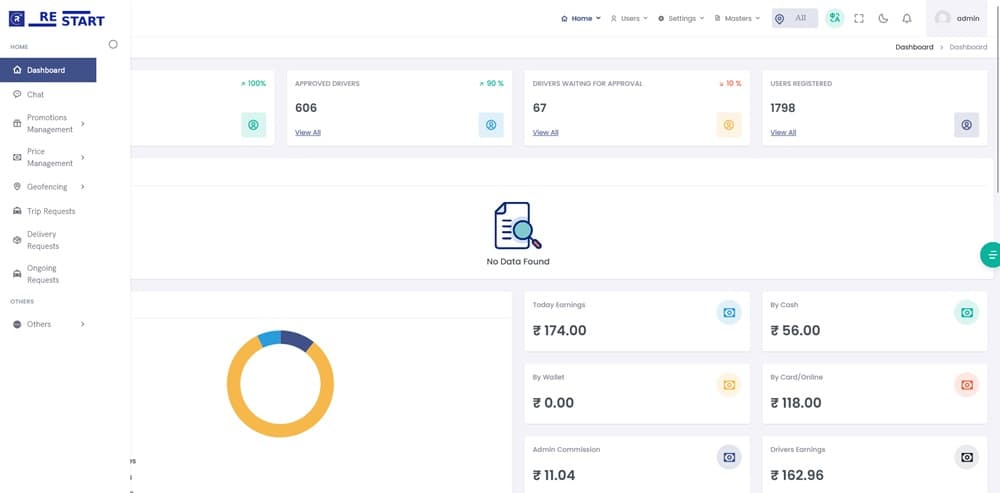Open the Users dropdown in top navigation
The height and width of the screenshot is (493, 1000).
click(629, 18)
